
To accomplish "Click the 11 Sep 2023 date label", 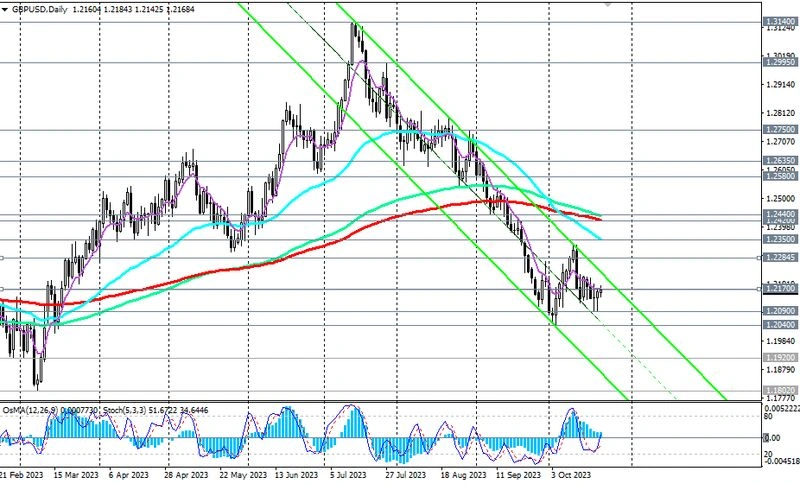I will pos(518,475).
